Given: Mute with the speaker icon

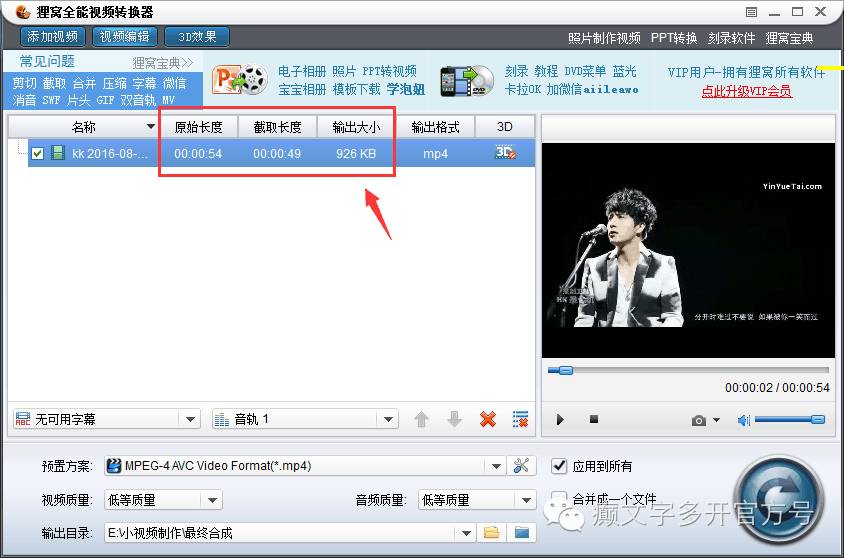Looking at the screenshot, I should (744, 420).
